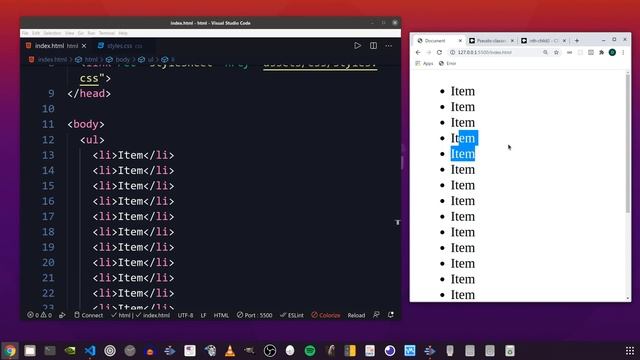Open the Help menu in VS Code
Screen dimensions: 640x360
click(123, 33)
